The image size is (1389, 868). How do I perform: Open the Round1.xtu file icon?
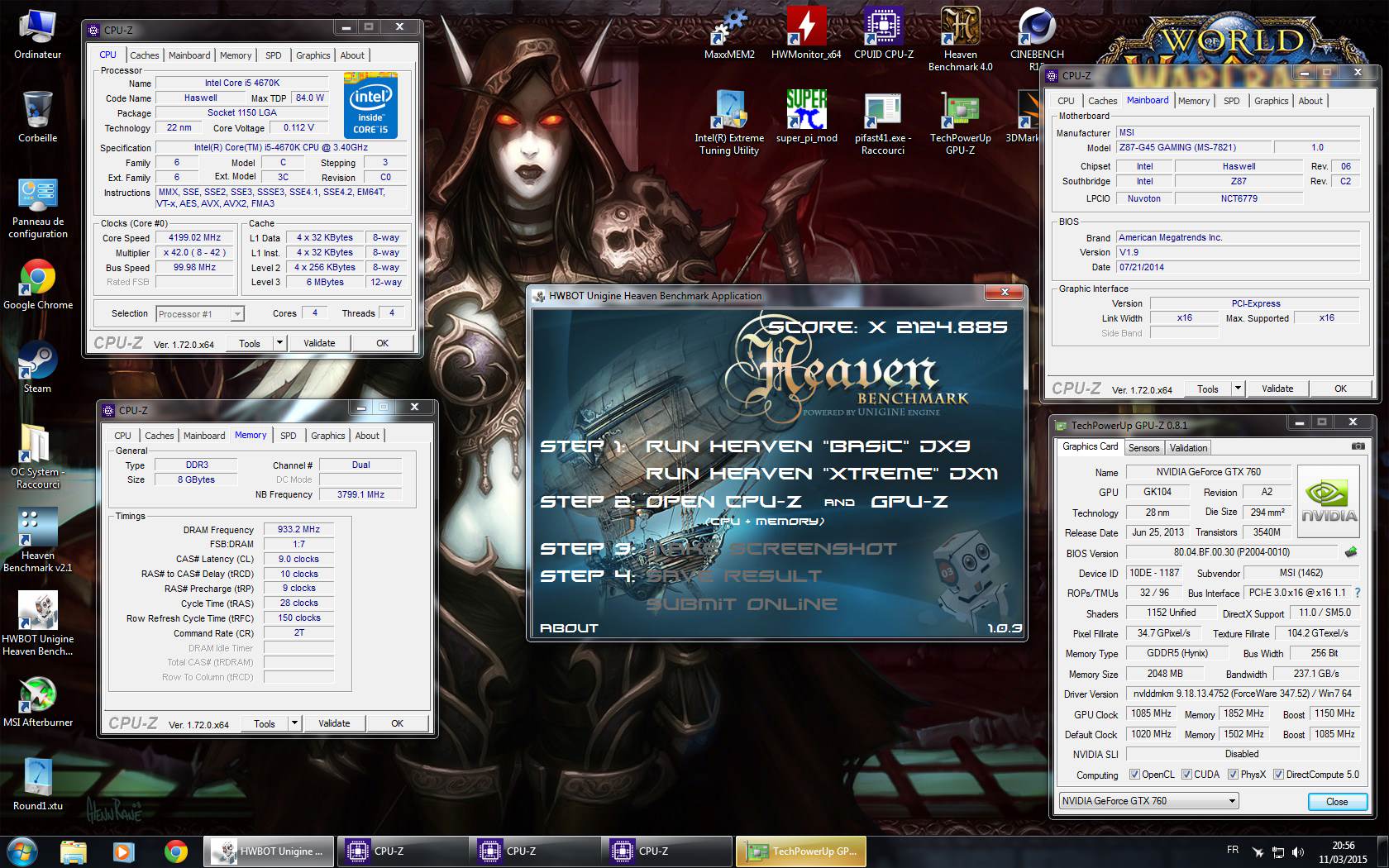[37, 785]
